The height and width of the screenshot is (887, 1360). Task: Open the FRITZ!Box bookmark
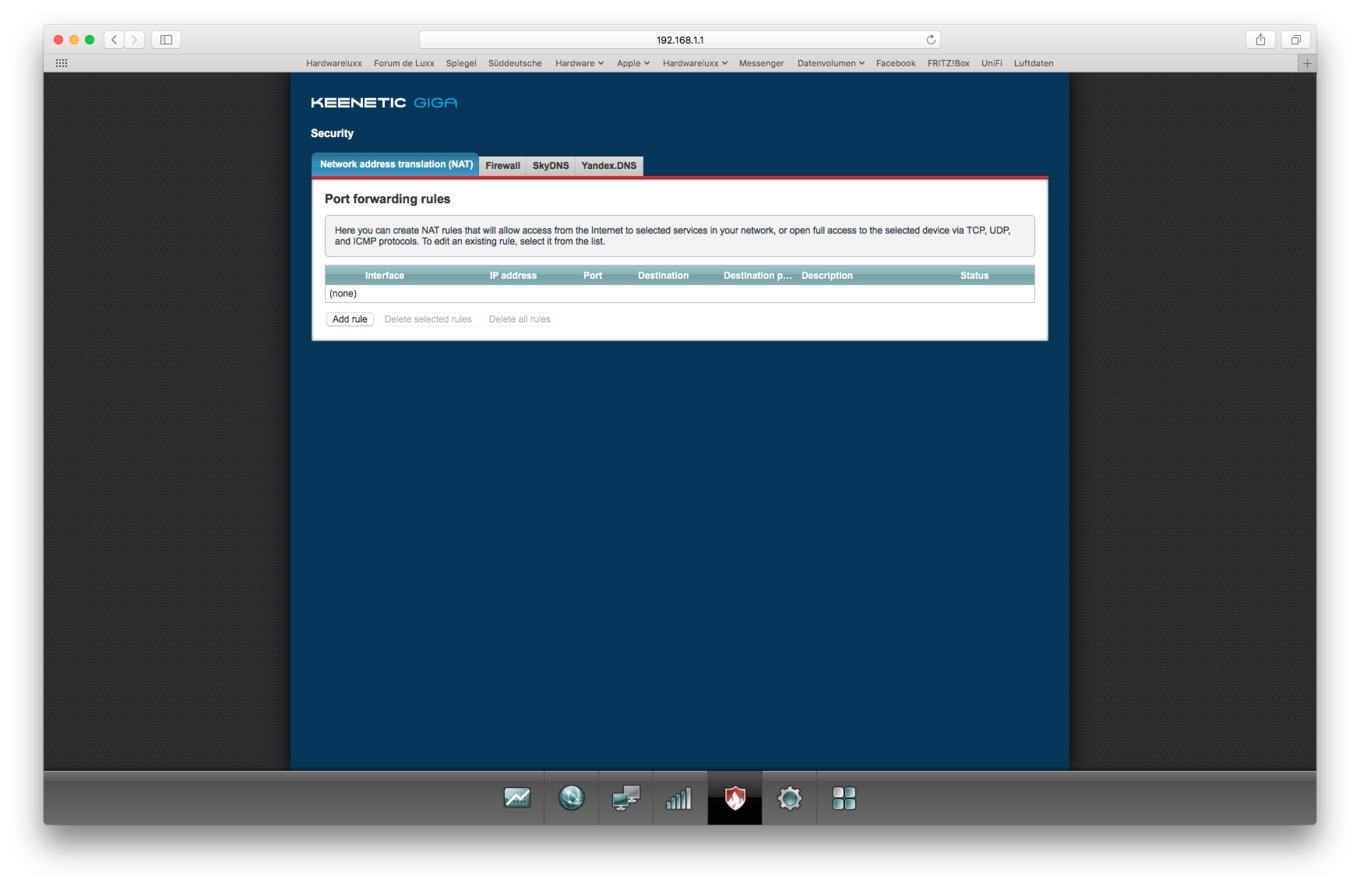[948, 63]
